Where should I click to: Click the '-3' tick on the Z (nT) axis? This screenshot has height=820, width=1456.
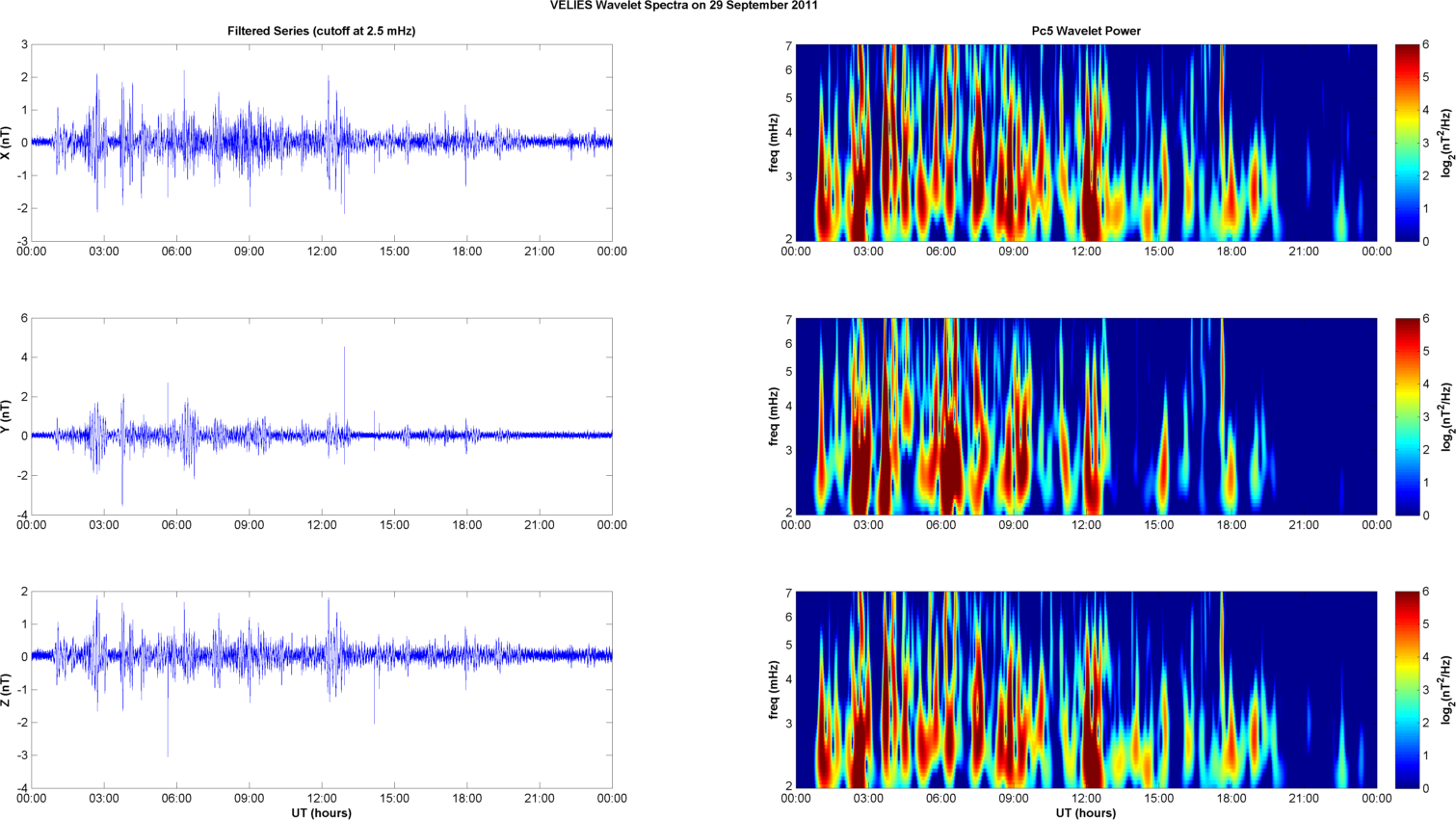(x=22, y=755)
